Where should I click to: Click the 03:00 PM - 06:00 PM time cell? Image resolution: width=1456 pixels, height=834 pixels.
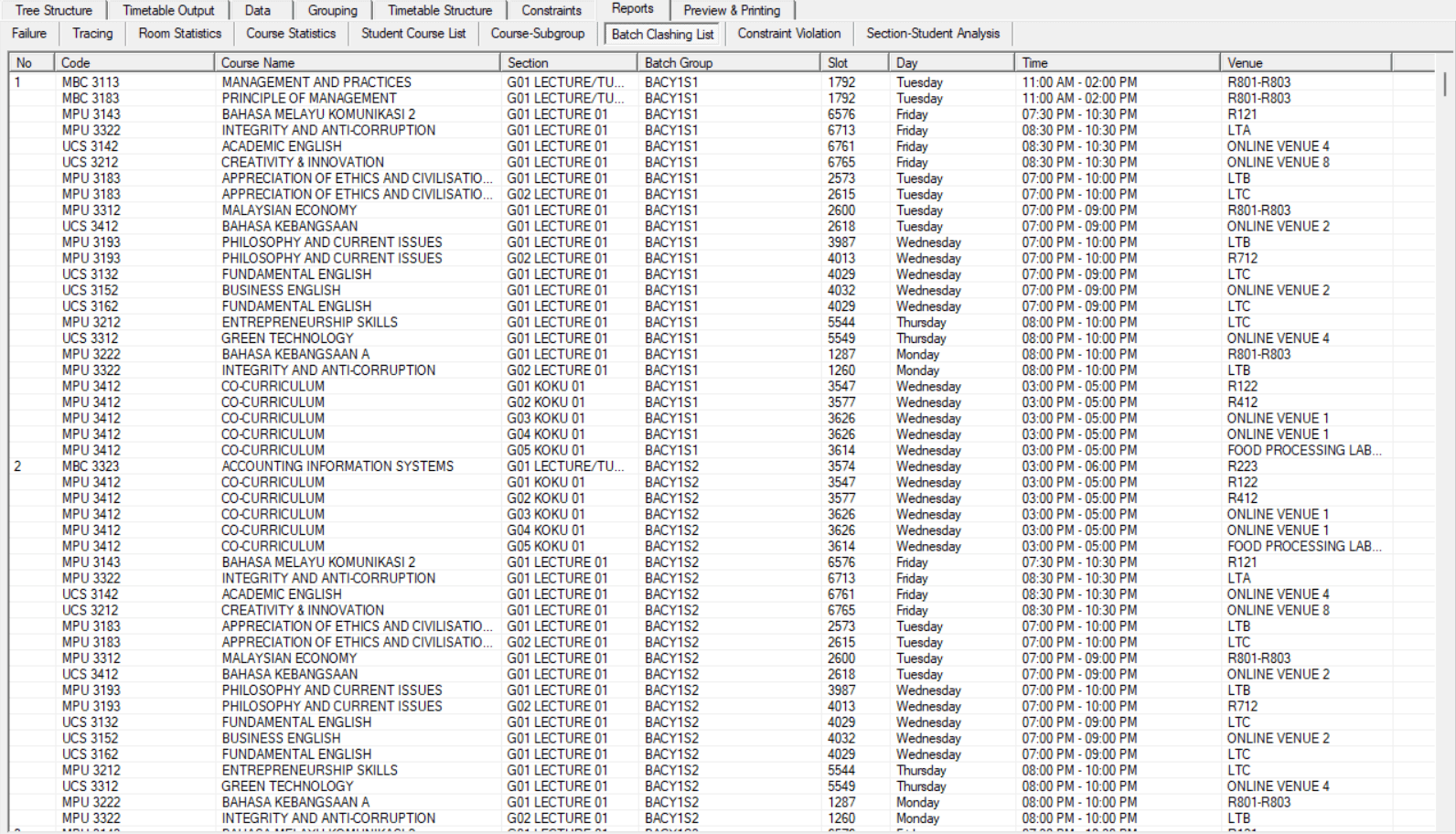click(1079, 466)
